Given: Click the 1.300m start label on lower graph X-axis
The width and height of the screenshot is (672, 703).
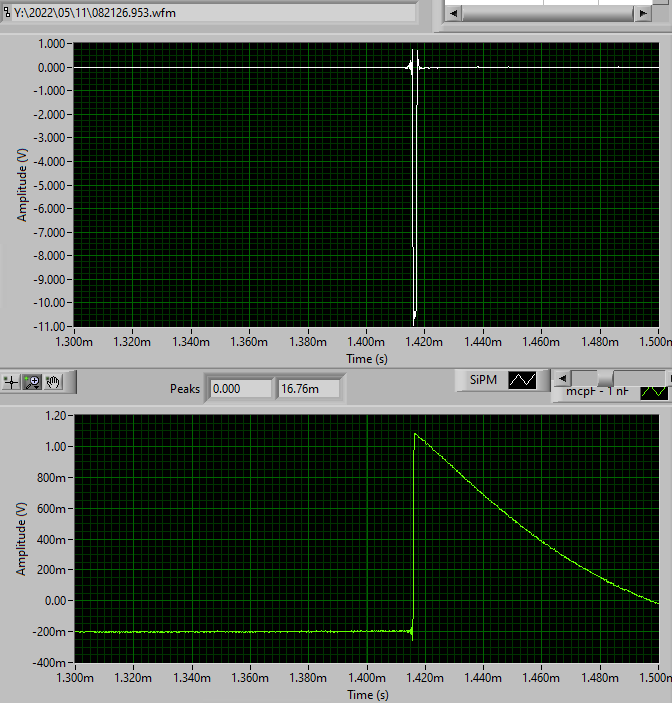Looking at the screenshot, I should tap(75, 677).
